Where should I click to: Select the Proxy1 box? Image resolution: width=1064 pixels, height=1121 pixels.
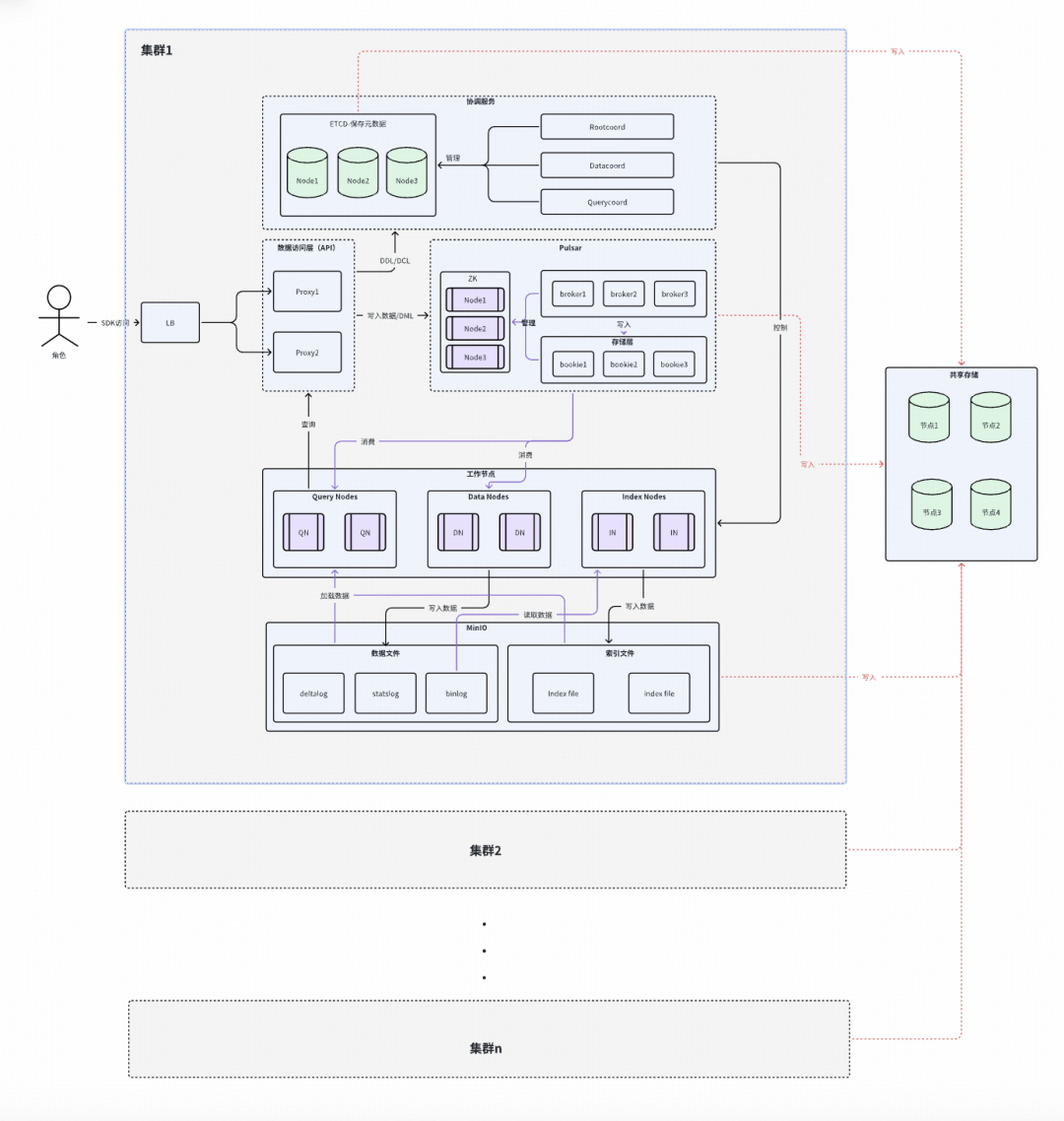click(307, 291)
